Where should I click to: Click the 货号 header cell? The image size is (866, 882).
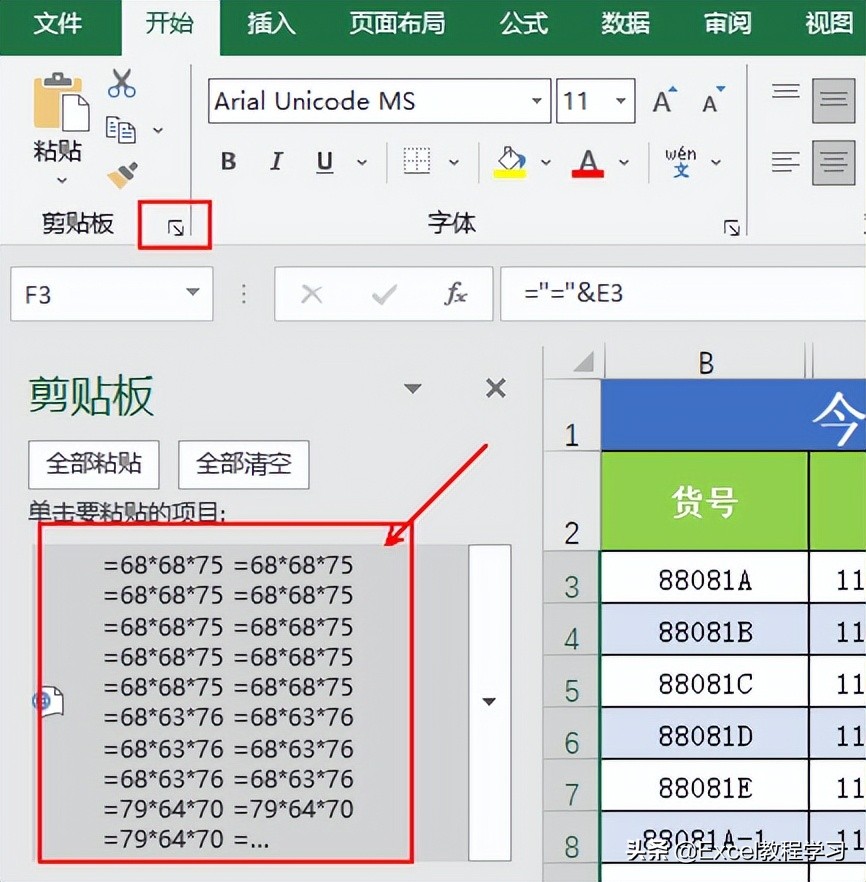coord(705,501)
